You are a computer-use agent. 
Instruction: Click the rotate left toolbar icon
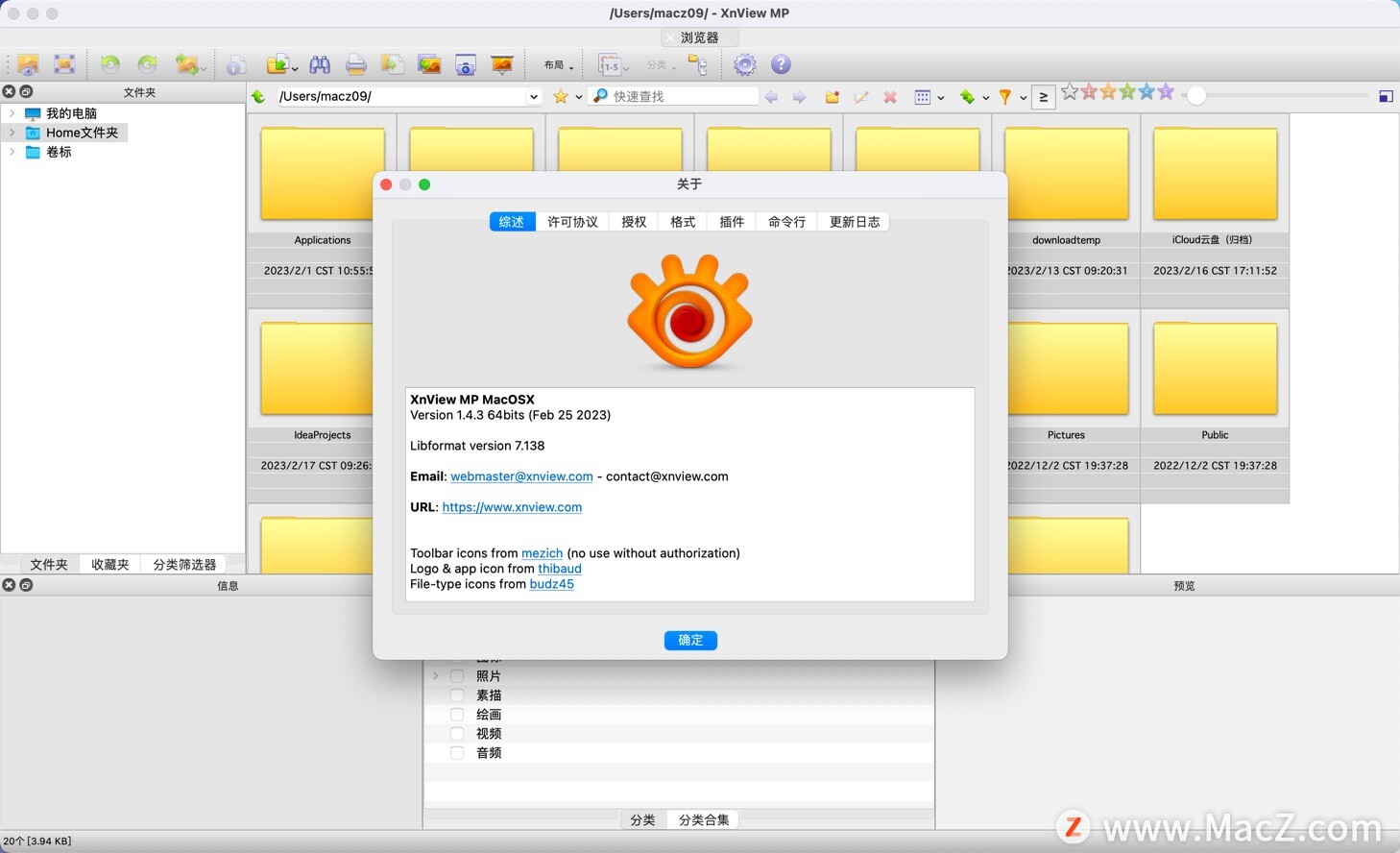110,64
